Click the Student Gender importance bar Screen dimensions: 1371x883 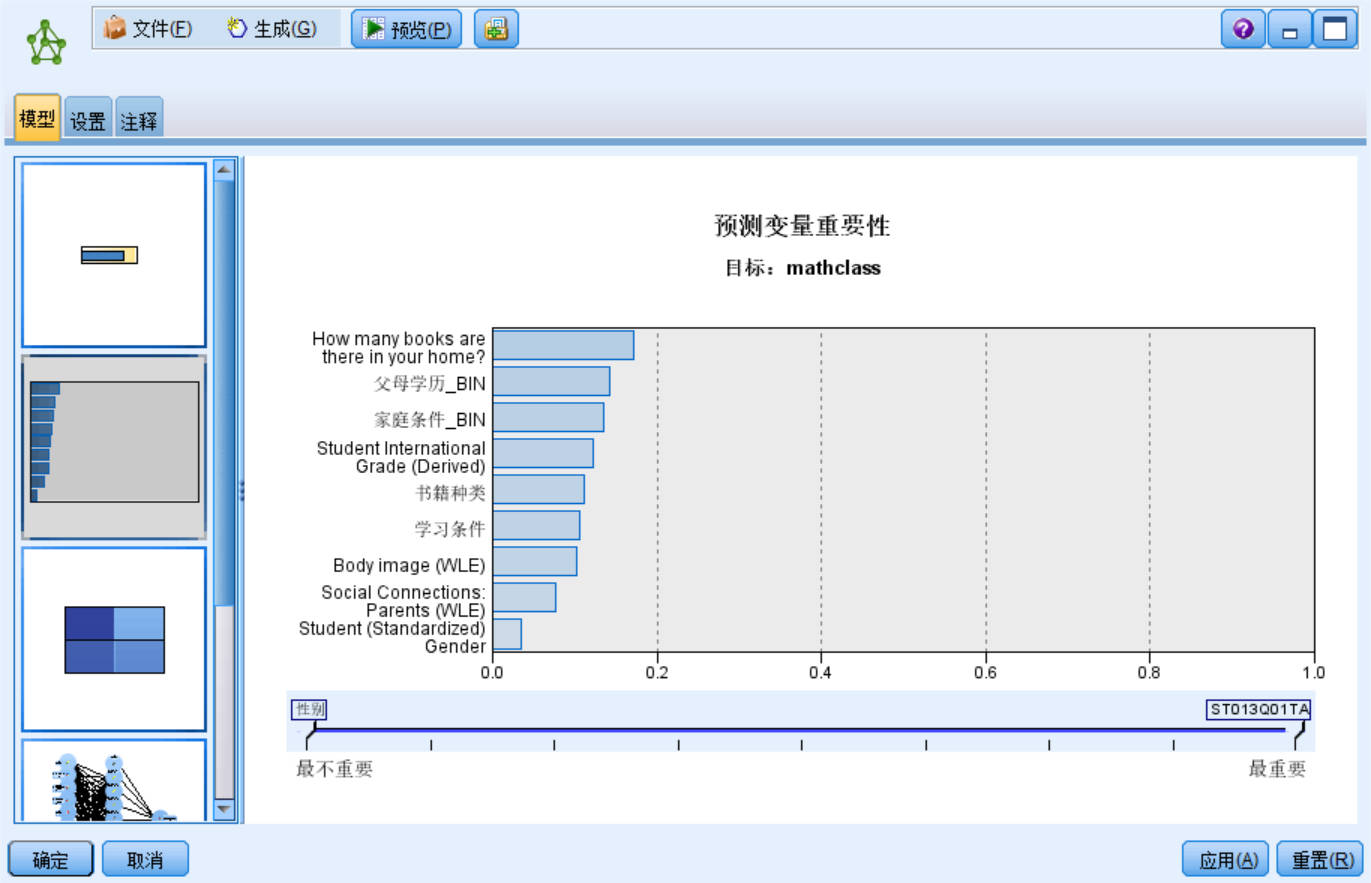[507, 634]
